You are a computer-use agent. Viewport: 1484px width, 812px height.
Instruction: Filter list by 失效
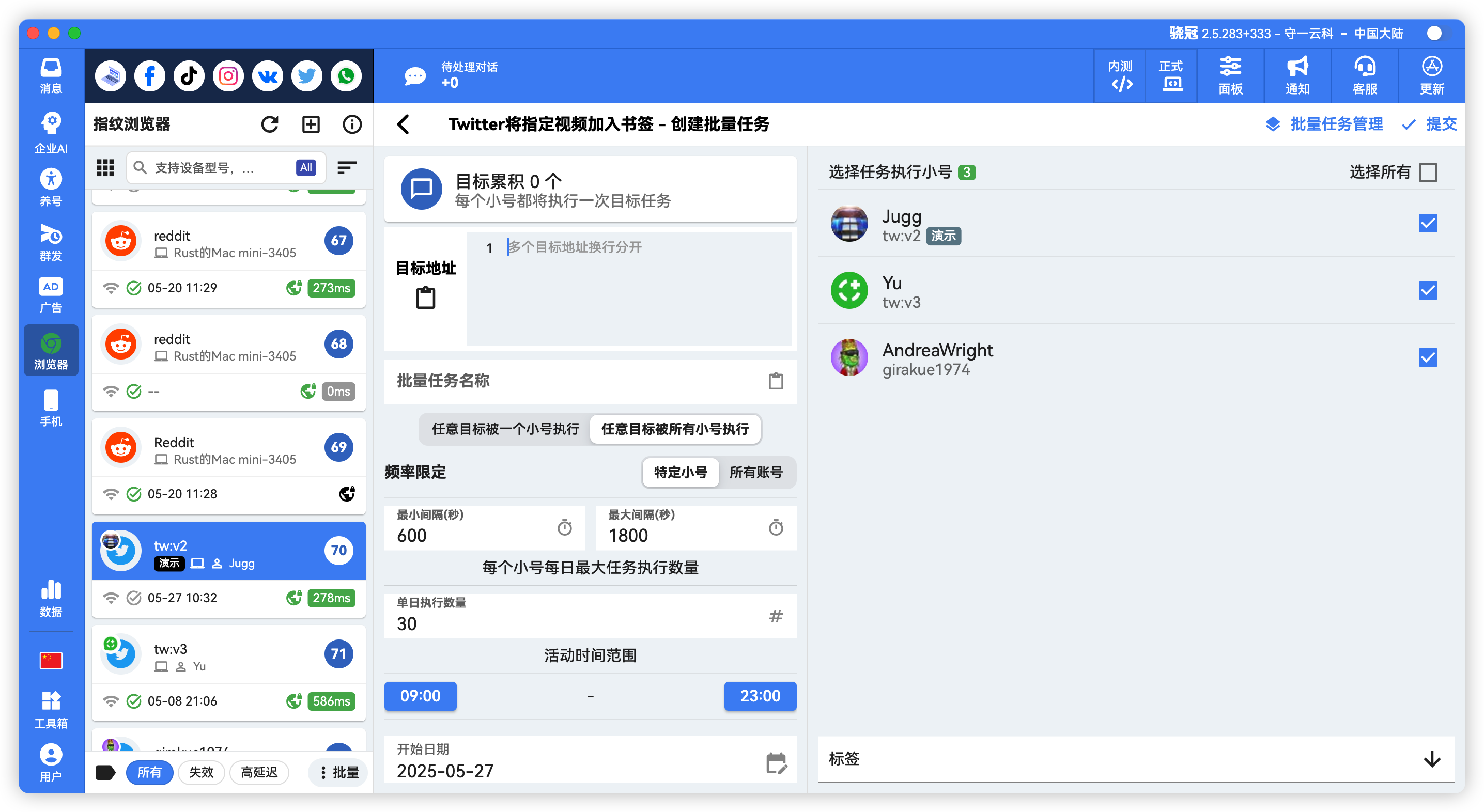[201, 772]
